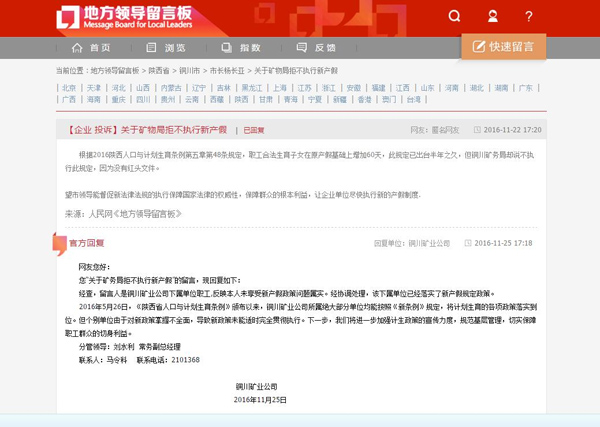The width and height of the screenshot is (600, 427).
Task: Click the clock icon next to 2016-11-25 17:18
Action: pos(468,243)
